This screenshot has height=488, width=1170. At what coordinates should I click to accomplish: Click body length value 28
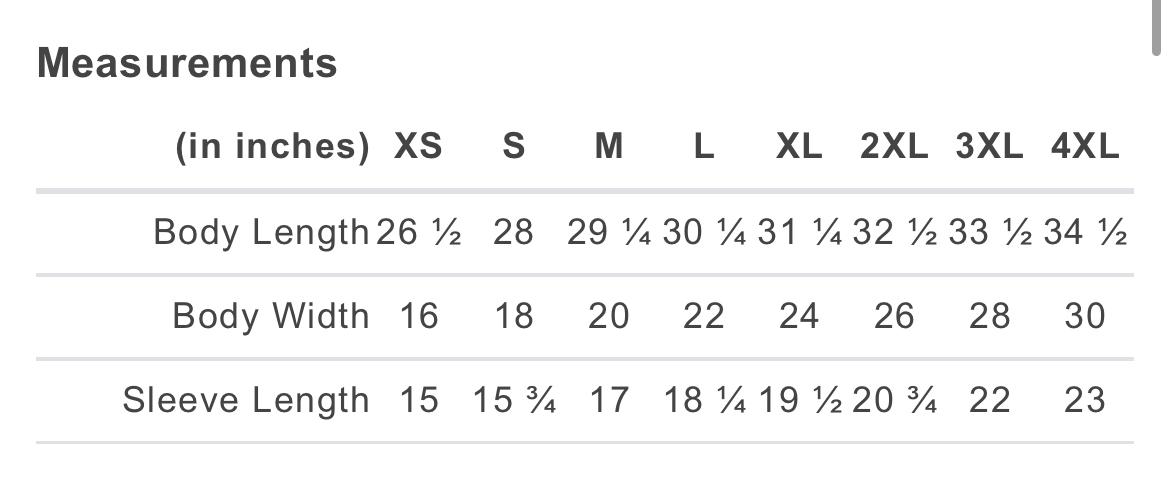click(x=513, y=232)
